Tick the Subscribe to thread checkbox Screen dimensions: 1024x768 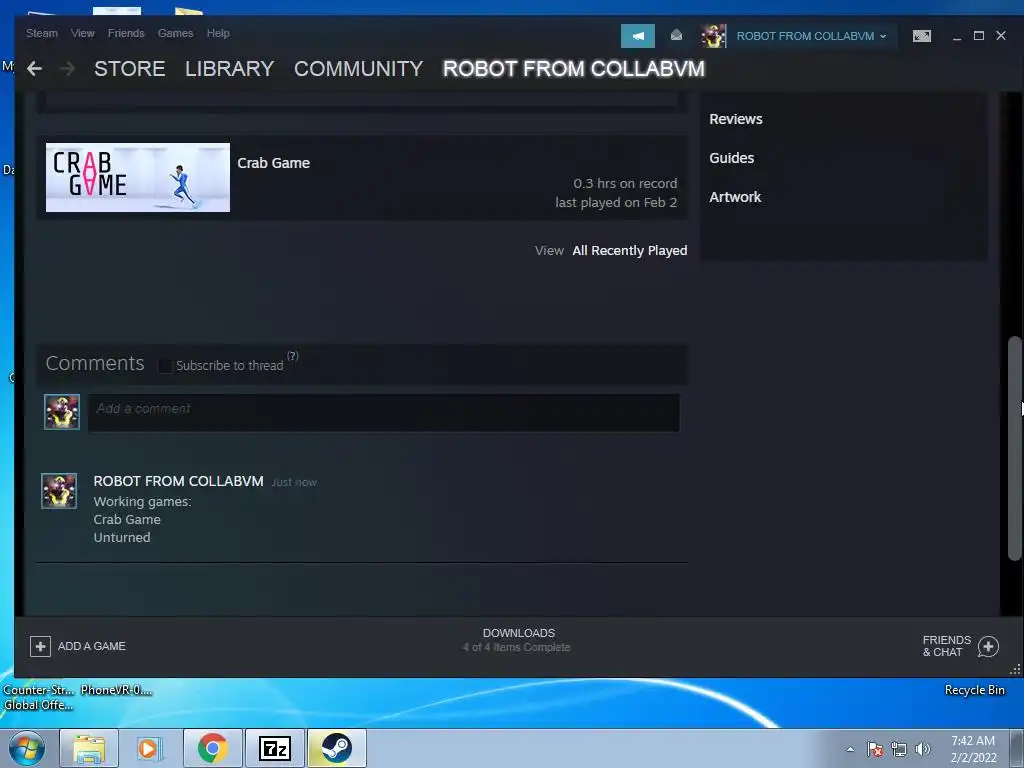click(165, 366)
